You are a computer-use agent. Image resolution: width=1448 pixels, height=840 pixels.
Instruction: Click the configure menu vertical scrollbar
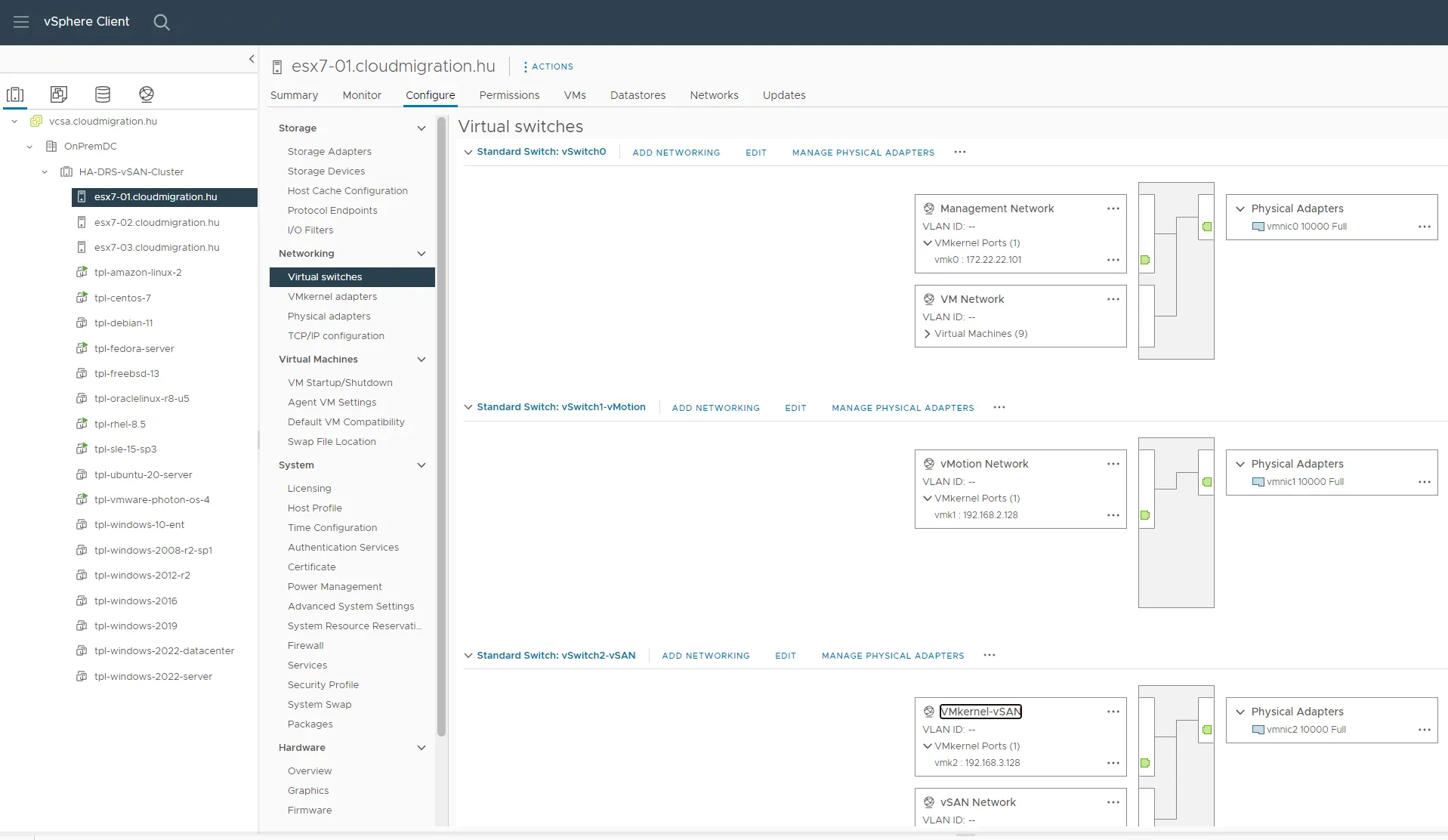click(x=442, y=427)
